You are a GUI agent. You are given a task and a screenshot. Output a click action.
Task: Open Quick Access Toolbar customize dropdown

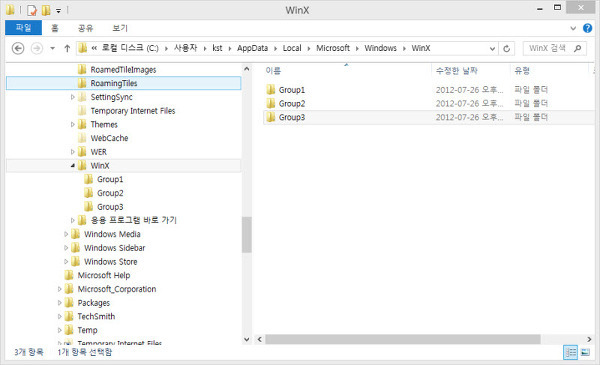(x=59, y=11)
